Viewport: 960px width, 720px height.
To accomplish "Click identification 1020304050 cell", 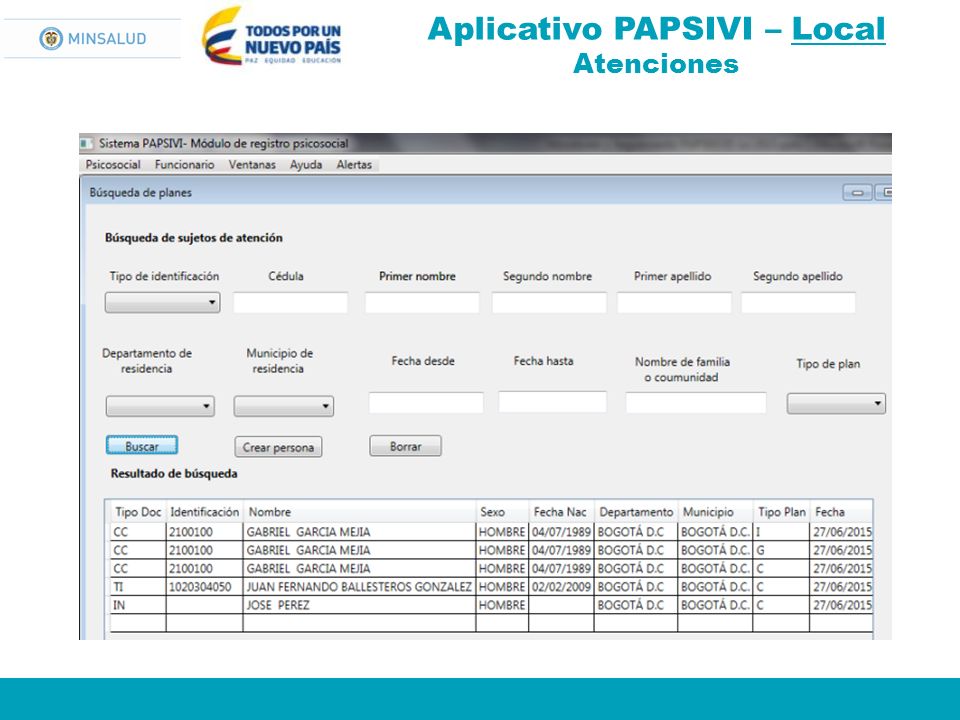I will 204,587.
